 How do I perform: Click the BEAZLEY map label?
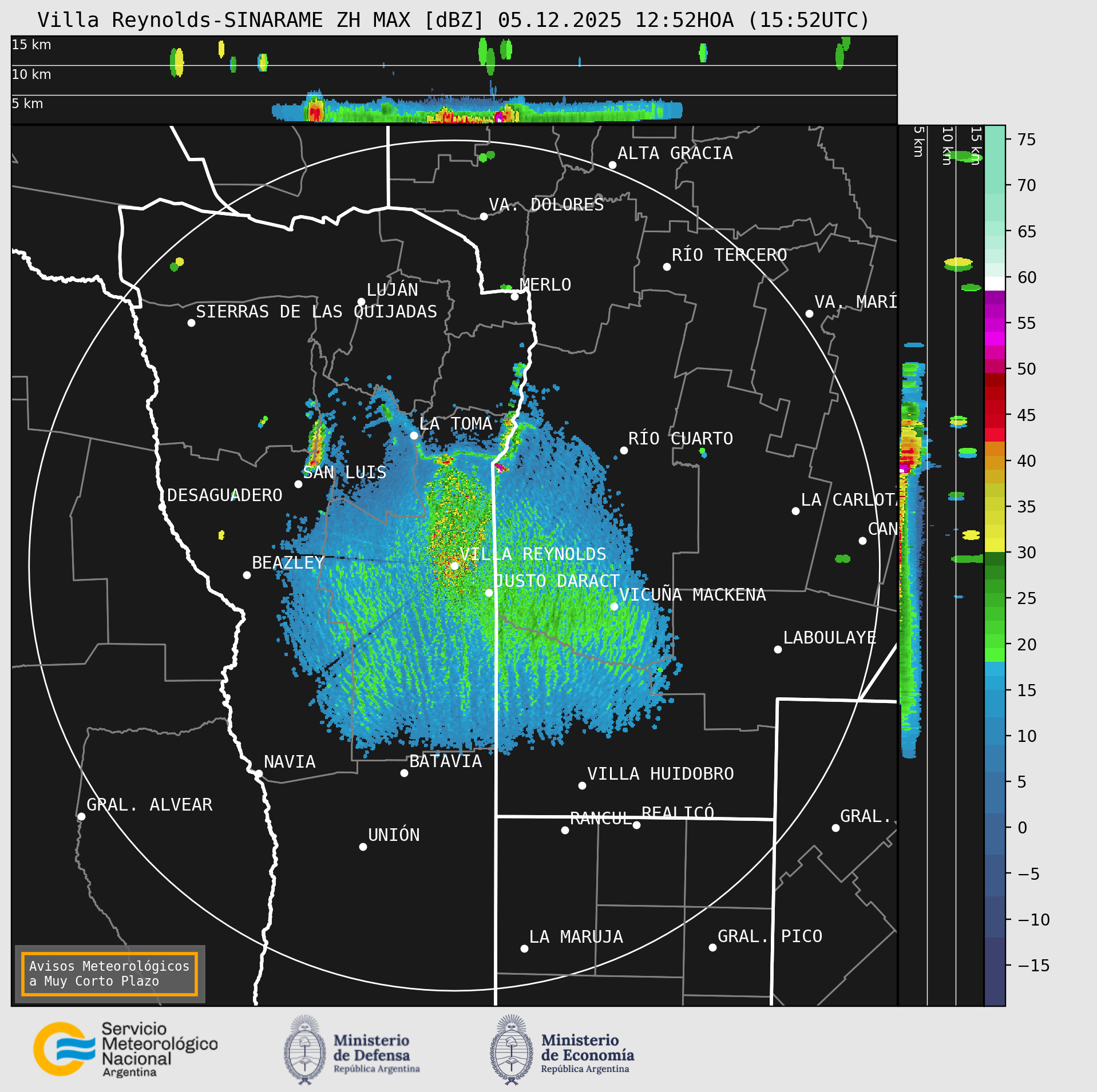tap(288, 563)
